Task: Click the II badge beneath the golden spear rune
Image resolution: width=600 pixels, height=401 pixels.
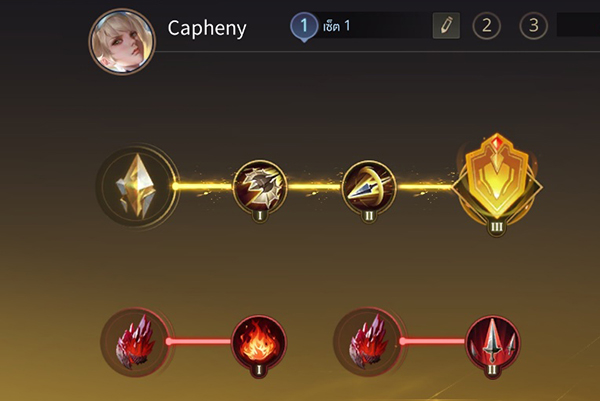Action: coord(369,216)
